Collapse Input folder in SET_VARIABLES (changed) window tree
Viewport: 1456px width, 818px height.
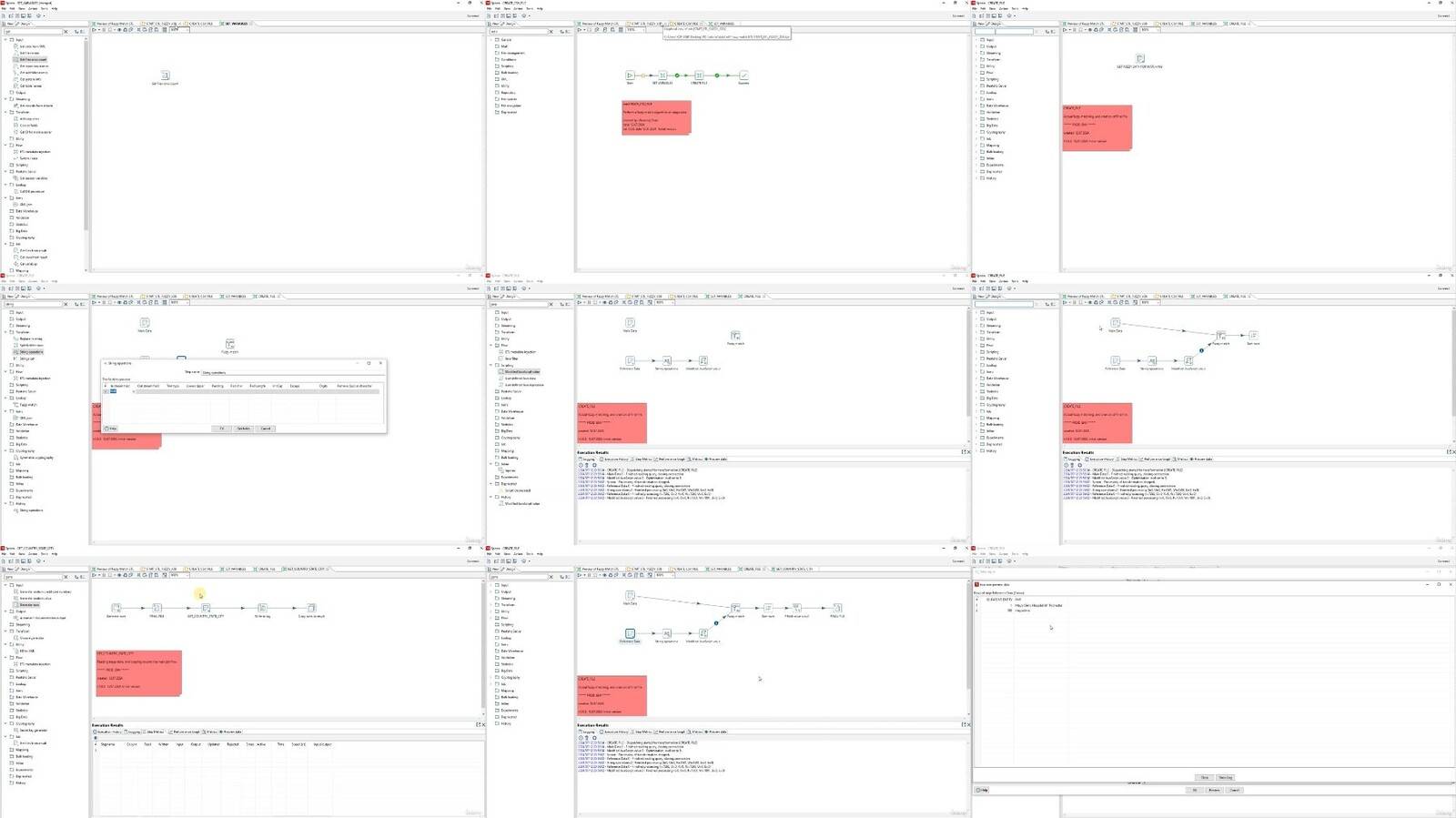pyautogui.click(x=6, y=40)
